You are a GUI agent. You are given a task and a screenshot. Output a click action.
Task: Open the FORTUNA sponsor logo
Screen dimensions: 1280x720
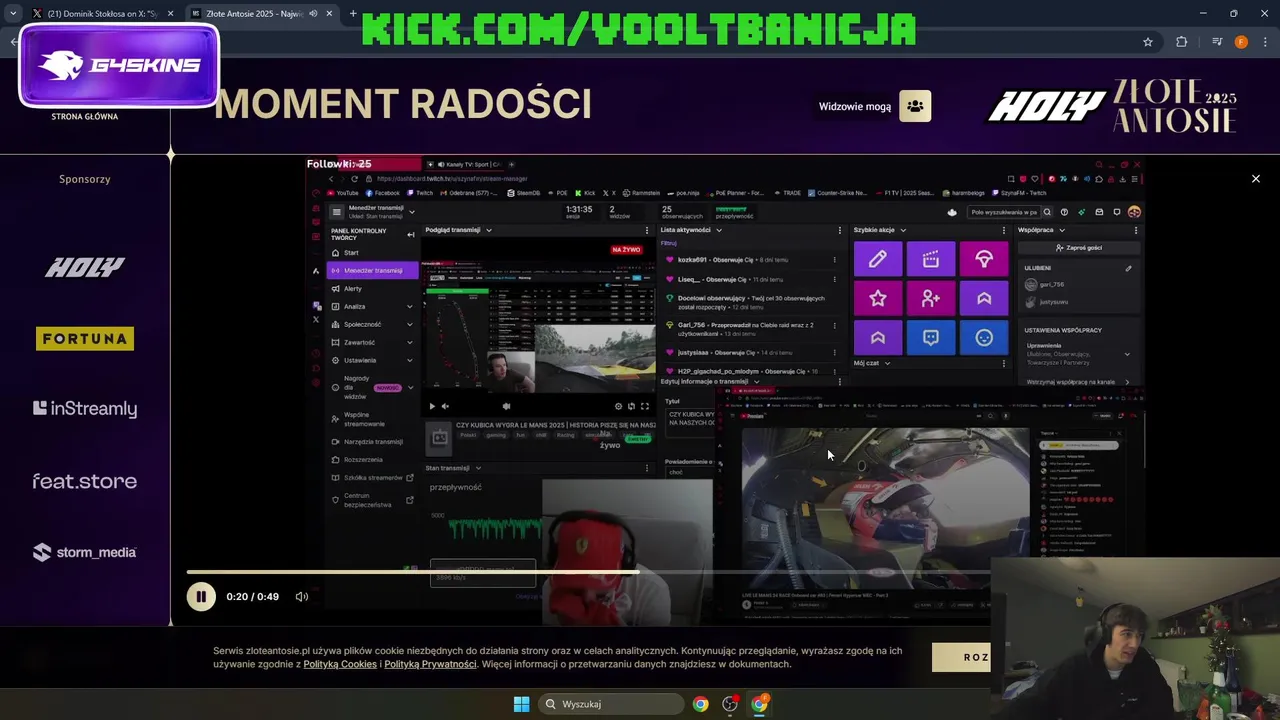click(85, 339)
